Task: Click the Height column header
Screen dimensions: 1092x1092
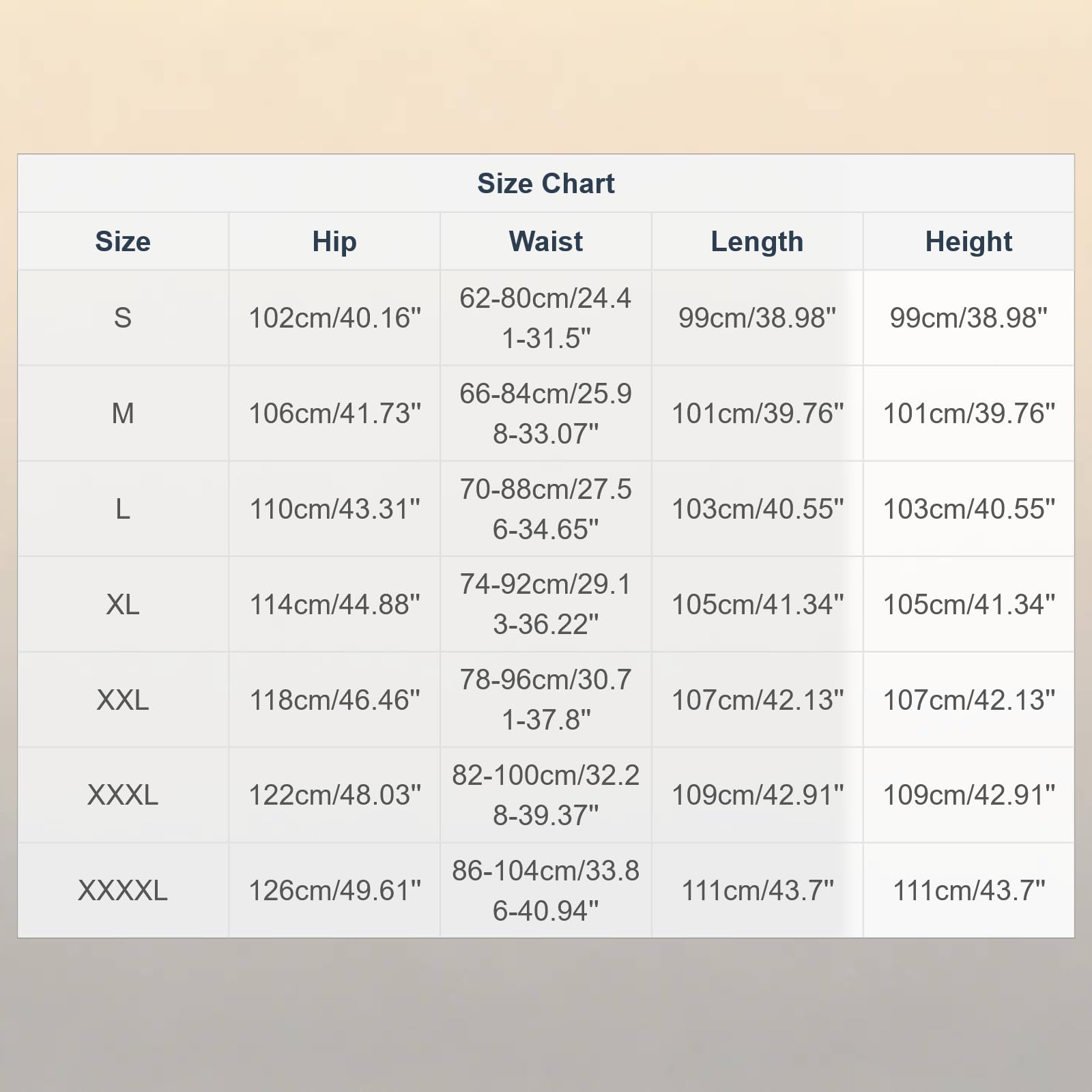Action: [x=968, y=242]
